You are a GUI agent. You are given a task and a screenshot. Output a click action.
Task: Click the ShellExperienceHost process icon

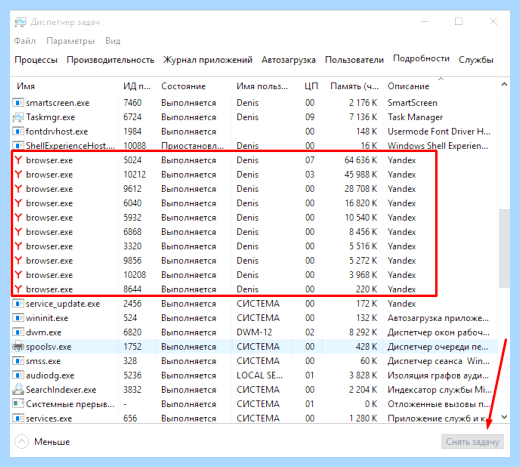18,146
